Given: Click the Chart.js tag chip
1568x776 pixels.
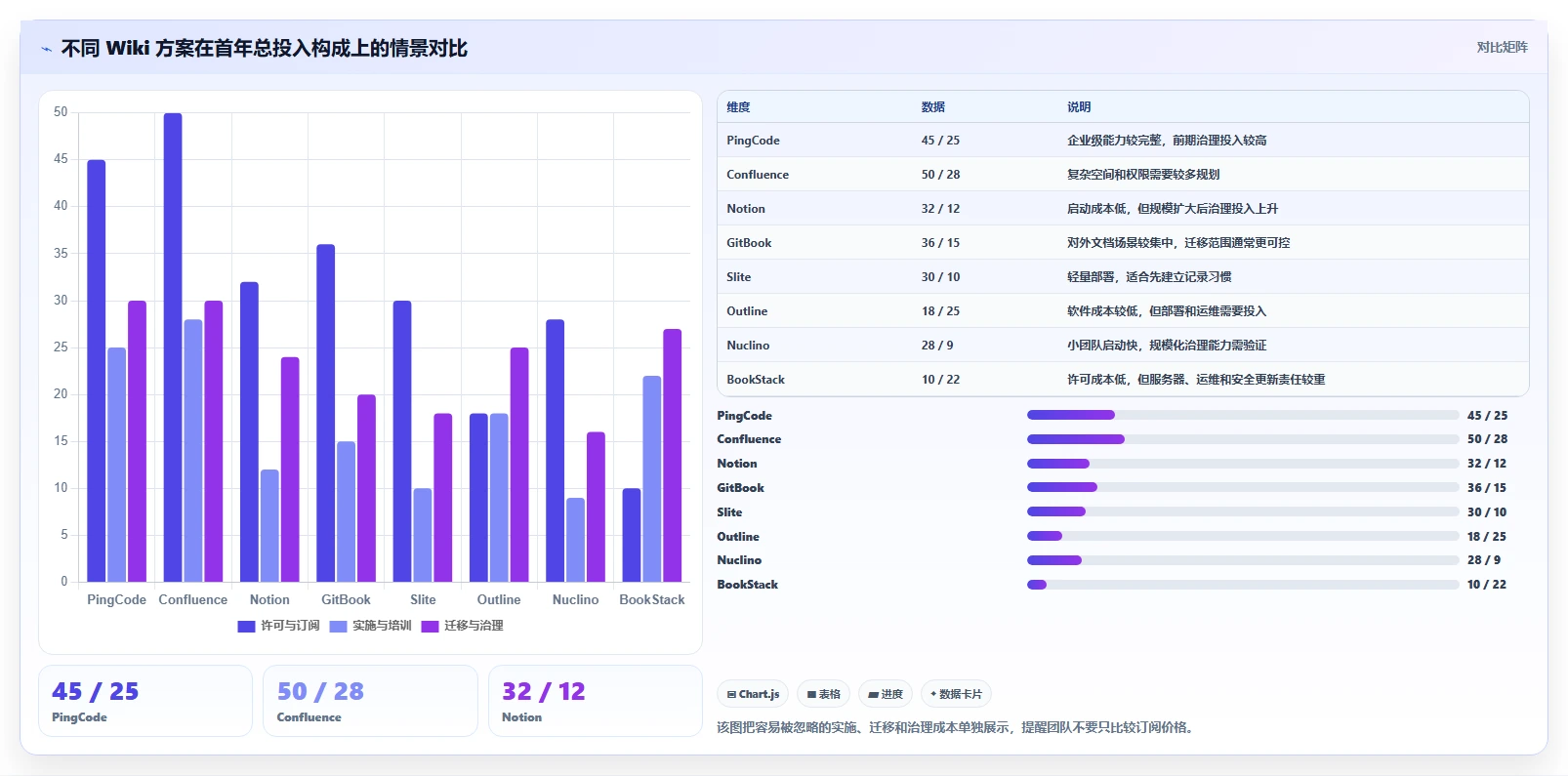Looking at the screenshot, I should coord(754,694).
